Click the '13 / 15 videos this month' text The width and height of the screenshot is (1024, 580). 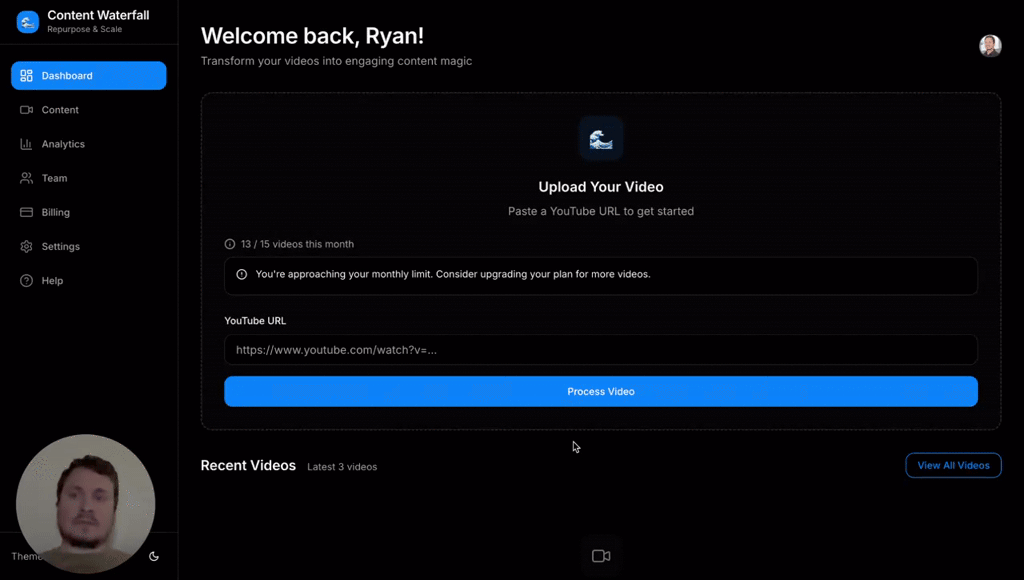(297, 244)
